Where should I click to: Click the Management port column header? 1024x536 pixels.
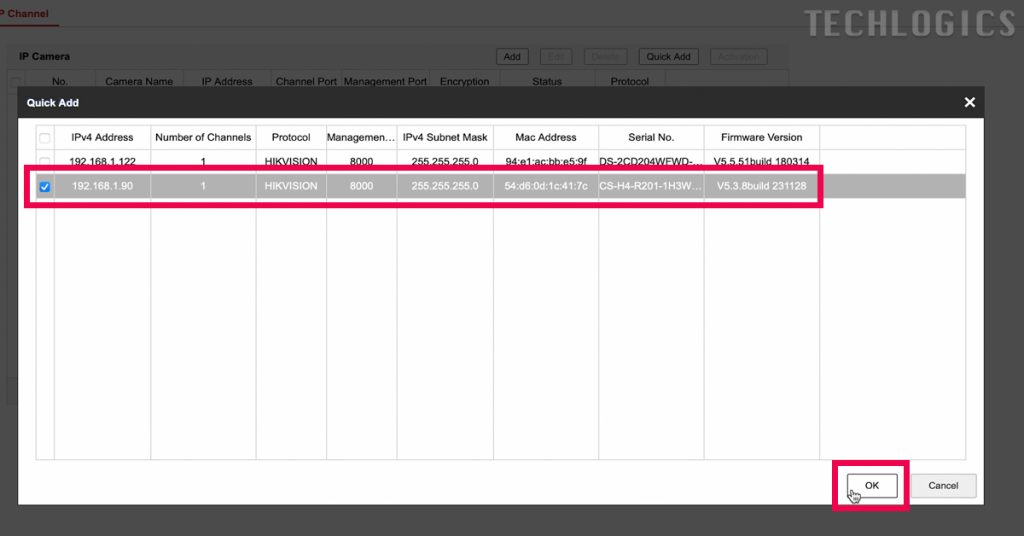click(x=361, y=137)
